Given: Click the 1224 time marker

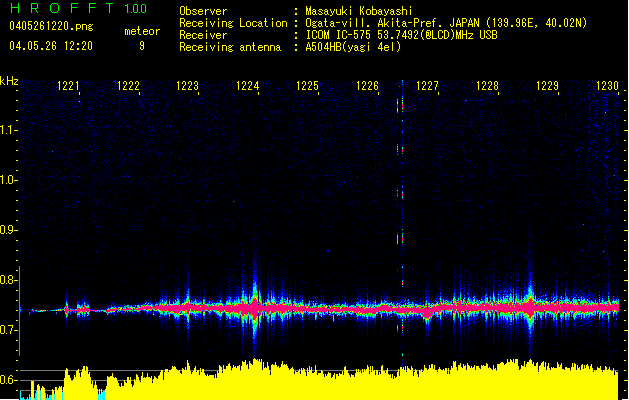Looking at the screenshot, I should click(248, 85).
